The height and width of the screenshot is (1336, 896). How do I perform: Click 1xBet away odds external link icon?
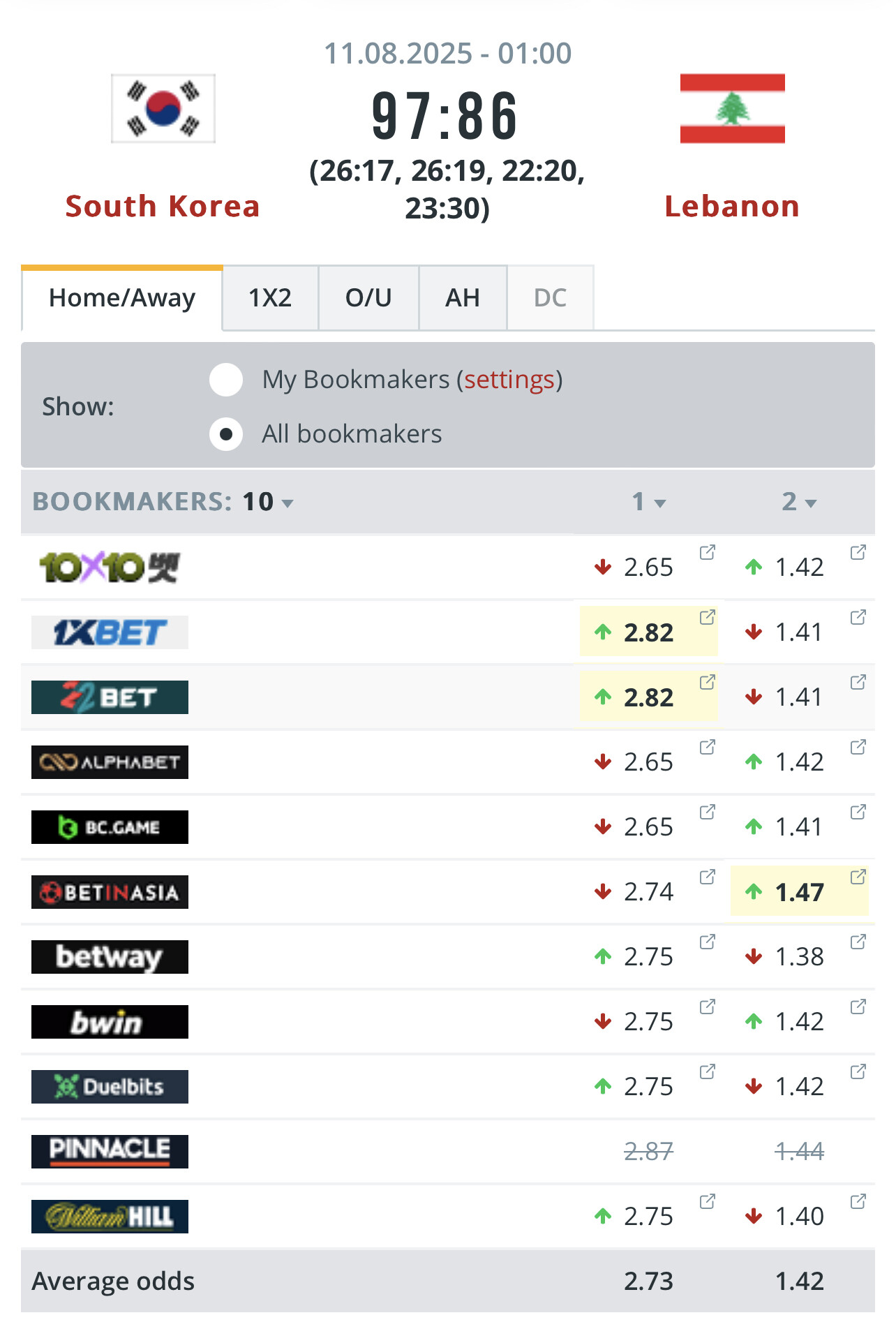[x=858, y=618]
